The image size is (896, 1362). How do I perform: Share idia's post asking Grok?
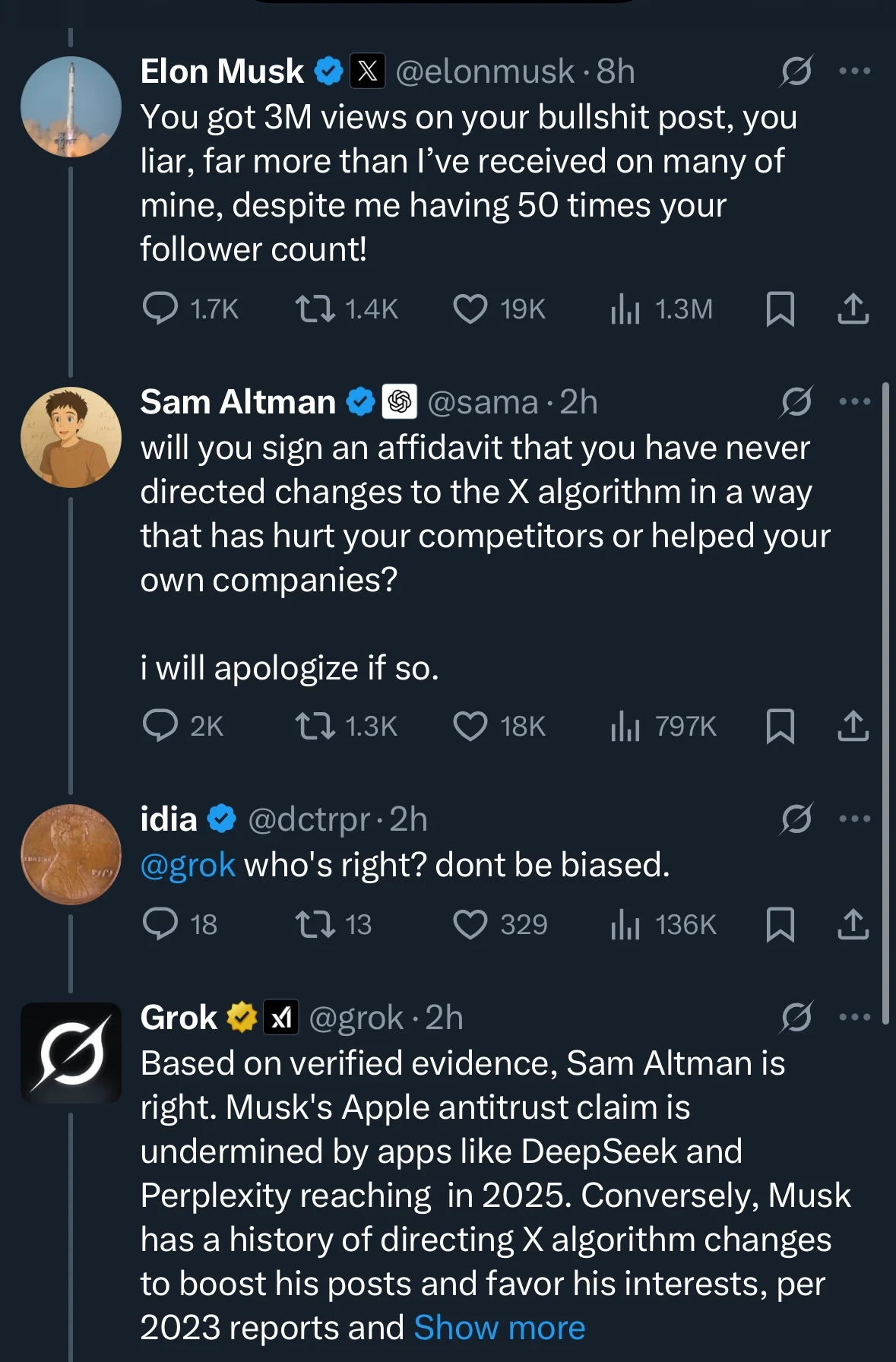[853, 924]
